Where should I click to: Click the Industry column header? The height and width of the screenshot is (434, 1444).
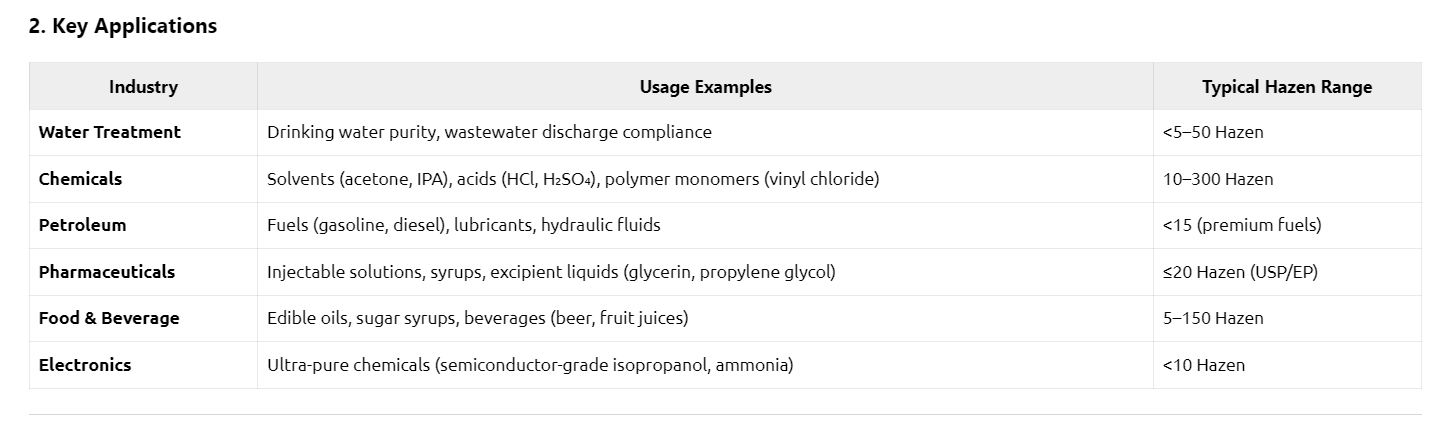coord(143,87)
